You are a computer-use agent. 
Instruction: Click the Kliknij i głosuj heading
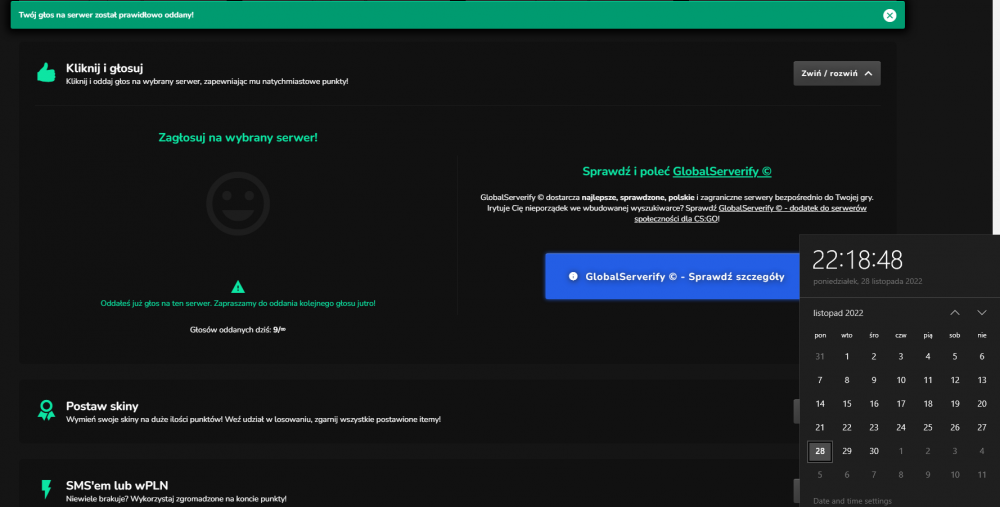point(104,68)
